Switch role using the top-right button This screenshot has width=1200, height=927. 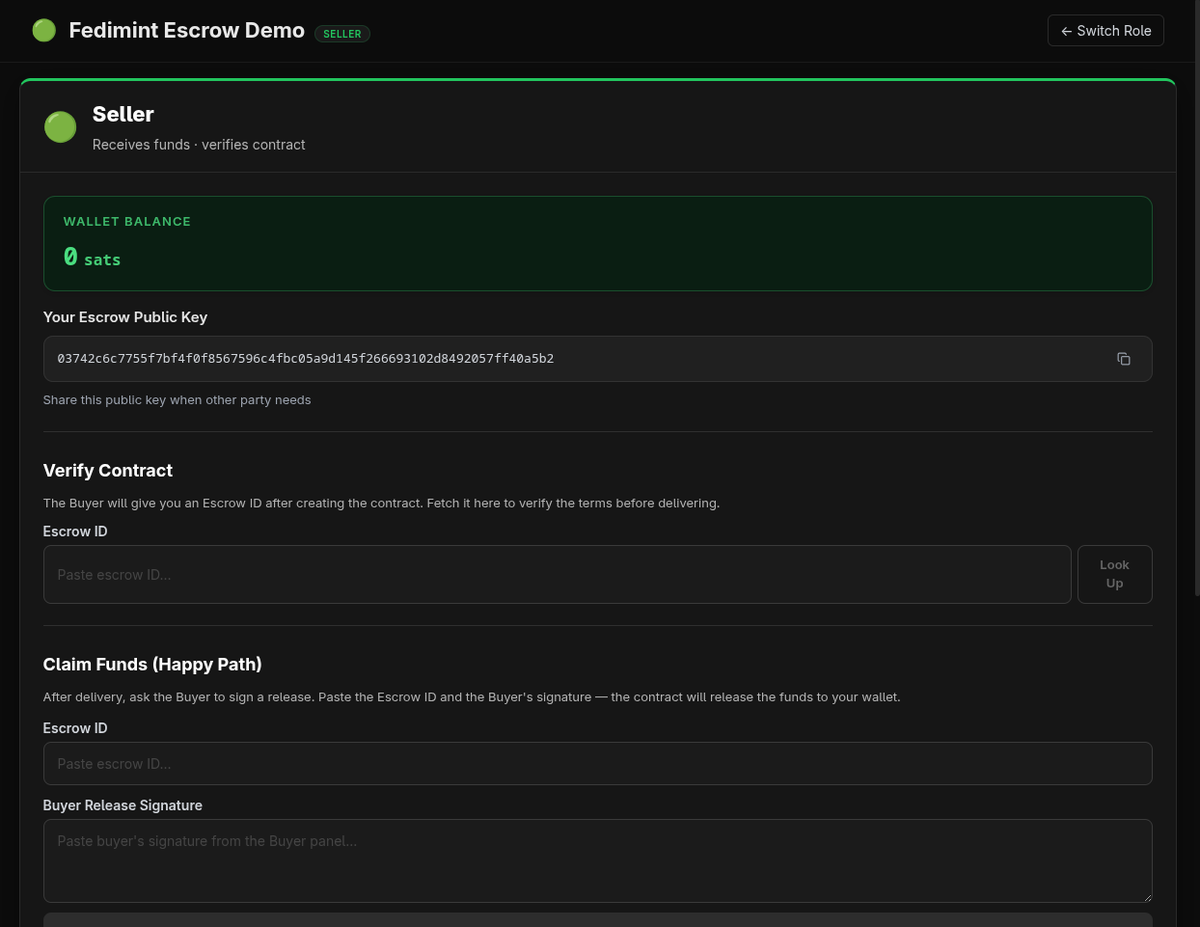(1106, 31)
